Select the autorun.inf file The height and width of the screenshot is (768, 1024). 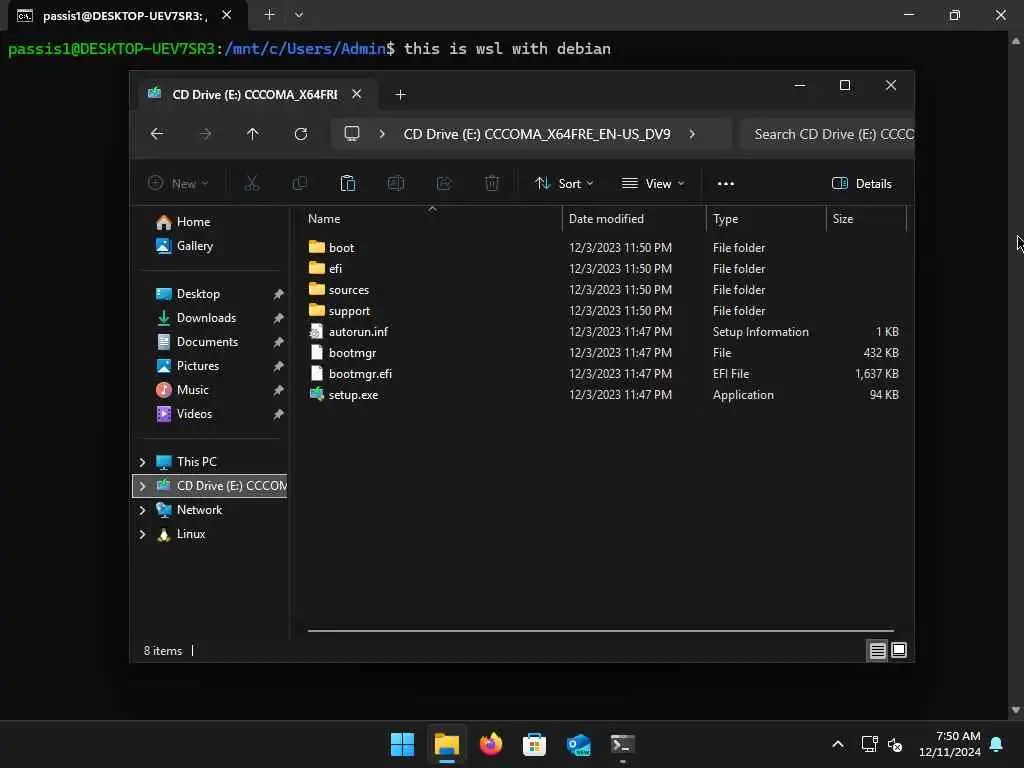[358, 332]
